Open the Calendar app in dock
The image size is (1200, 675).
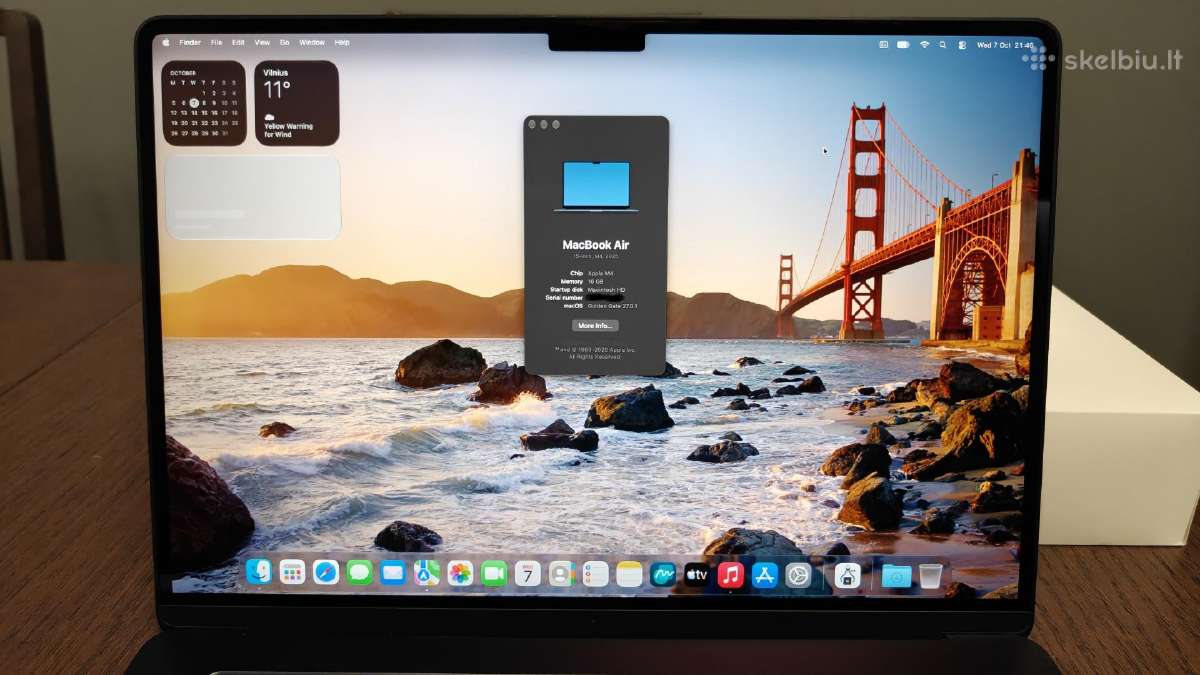click(528, 573)
